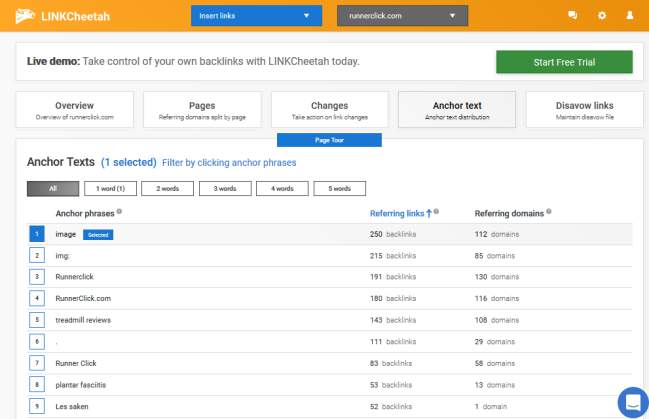
Task: Click '116 domains' value
Action: [497, 298]
